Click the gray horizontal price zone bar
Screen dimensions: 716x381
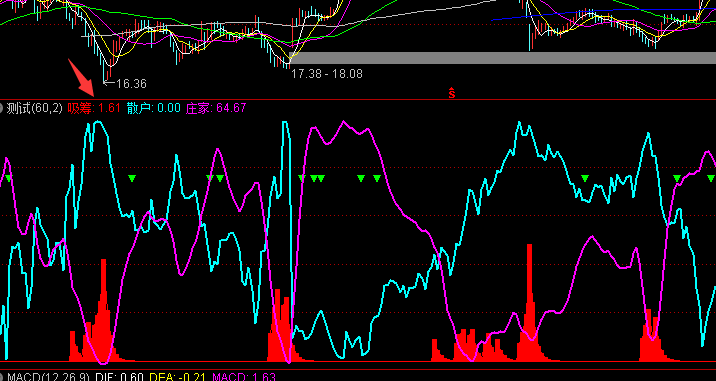(x=503, y=58)
